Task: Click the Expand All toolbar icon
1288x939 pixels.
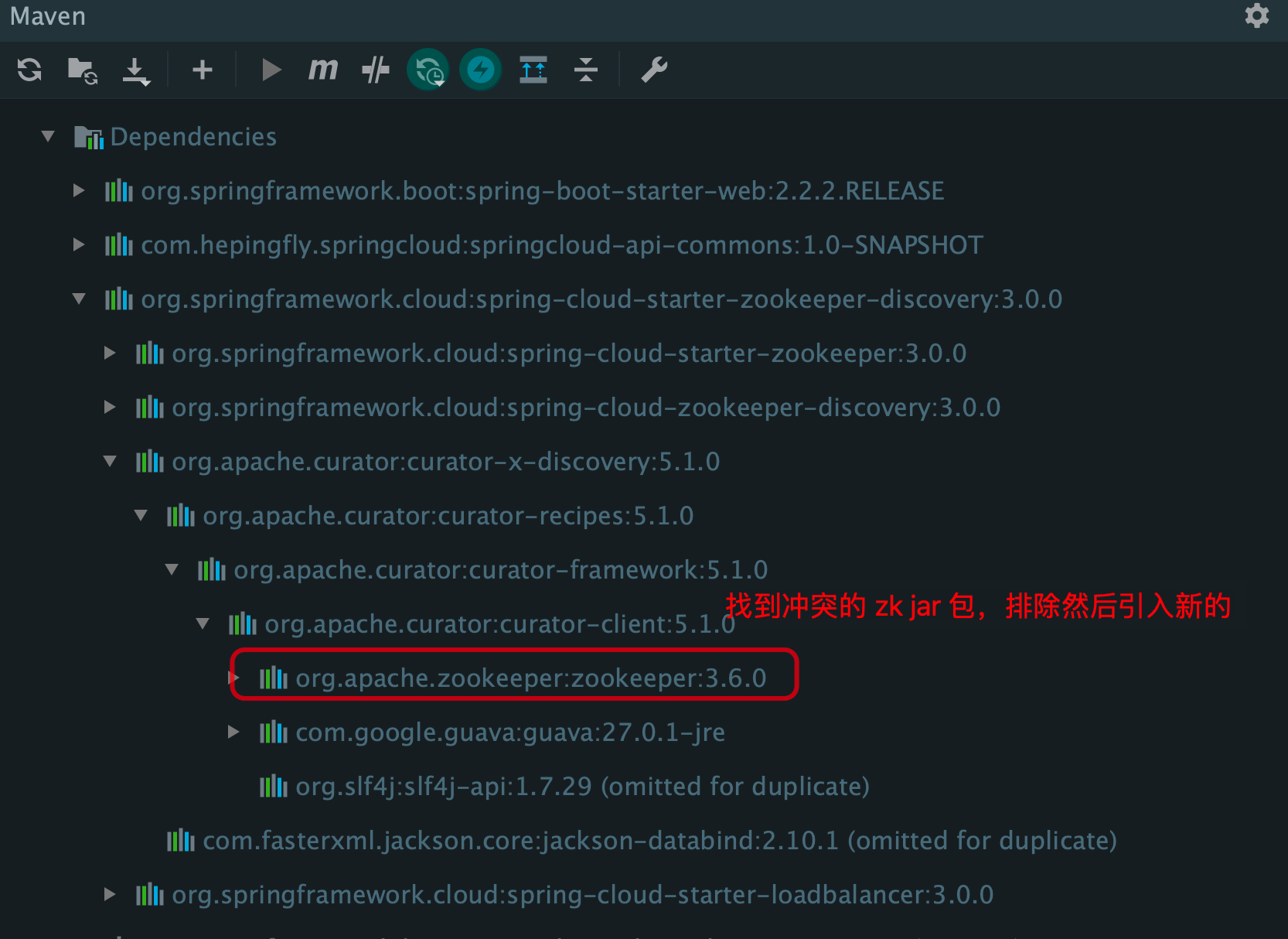Action: 533,70
